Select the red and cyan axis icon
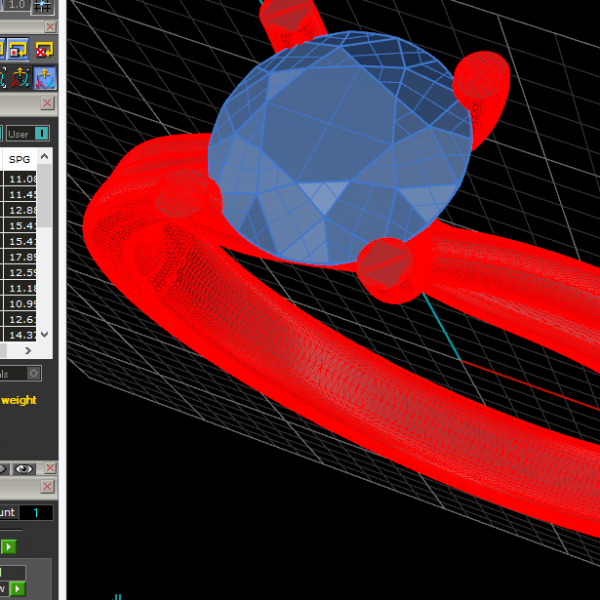 (19, 77)
